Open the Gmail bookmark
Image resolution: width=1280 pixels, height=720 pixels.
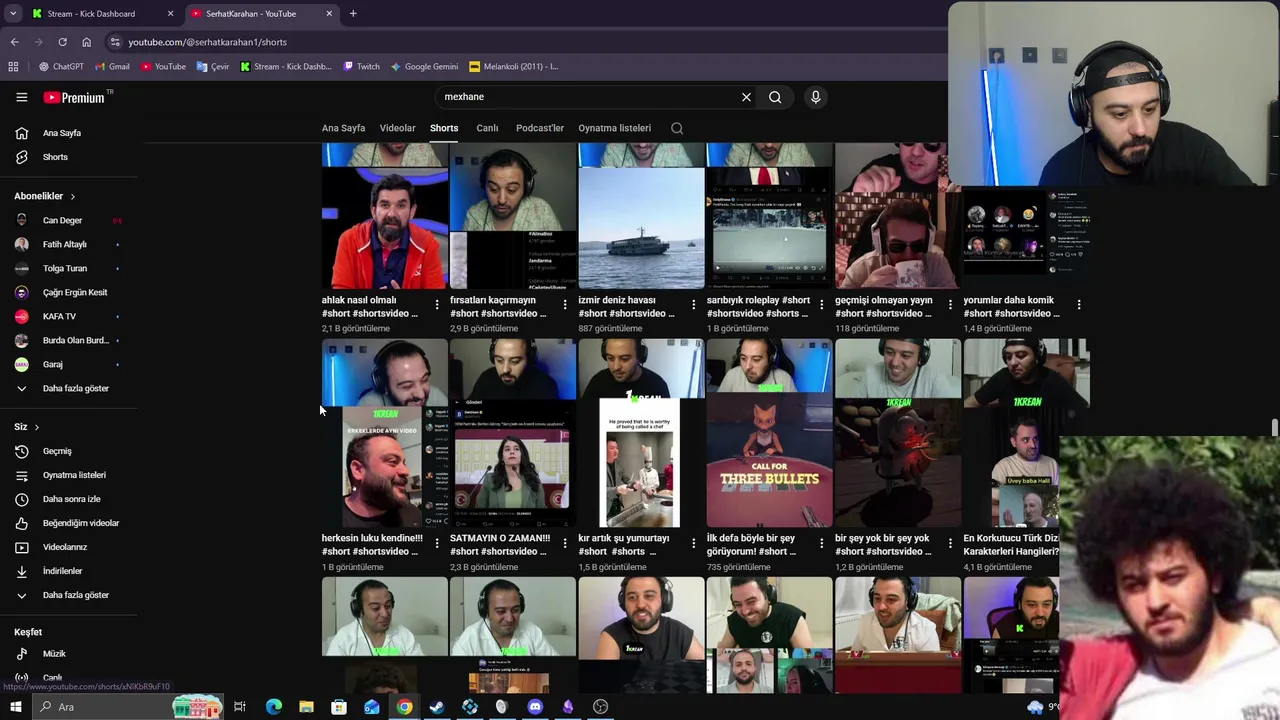pos(112,67)
